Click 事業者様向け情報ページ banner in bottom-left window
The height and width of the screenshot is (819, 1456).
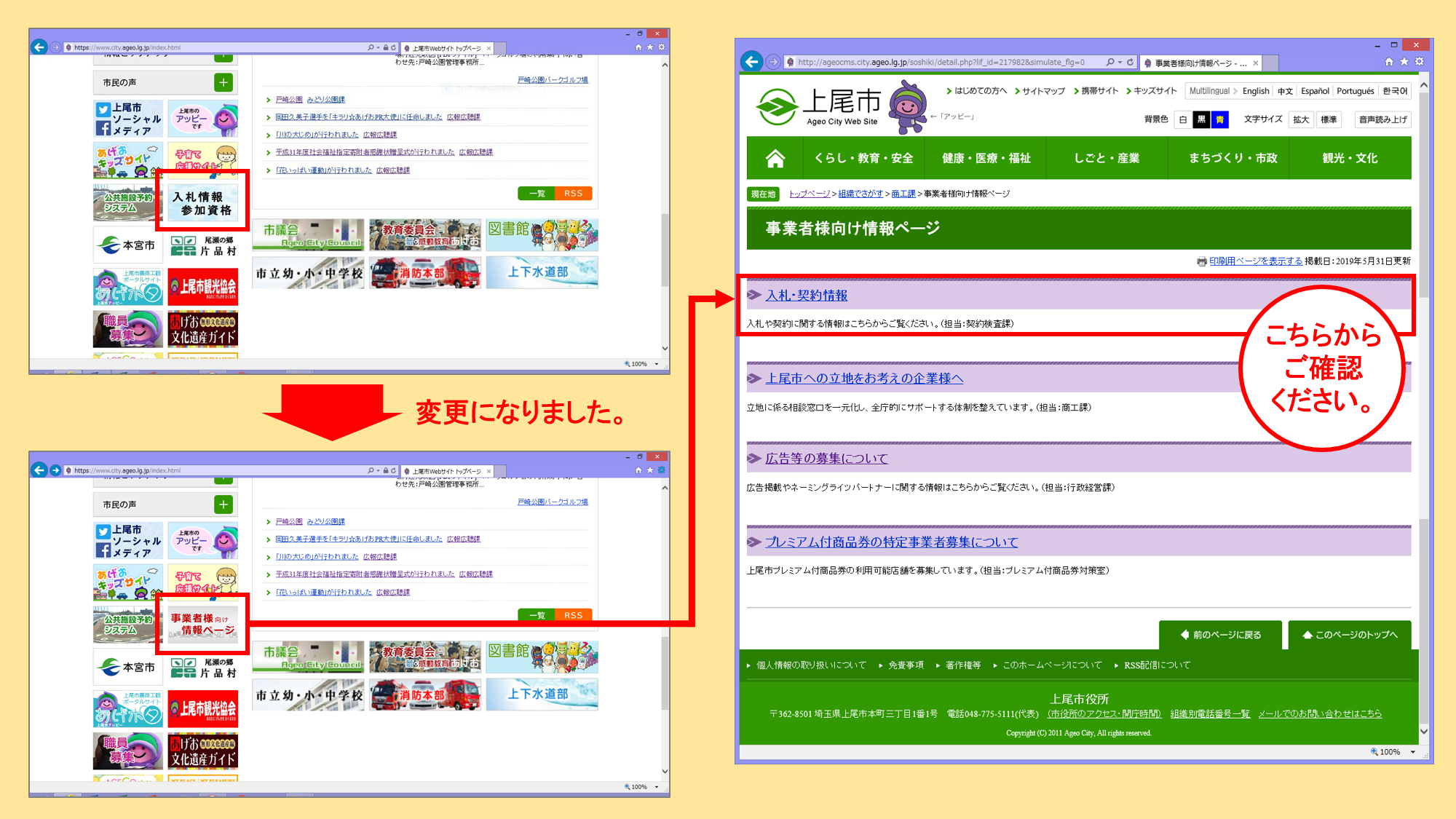click(202, 625)
